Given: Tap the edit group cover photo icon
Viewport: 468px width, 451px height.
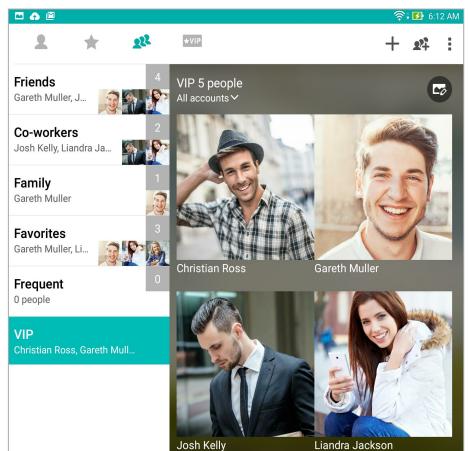Looking at the screenshot, I should click(439, 89).
